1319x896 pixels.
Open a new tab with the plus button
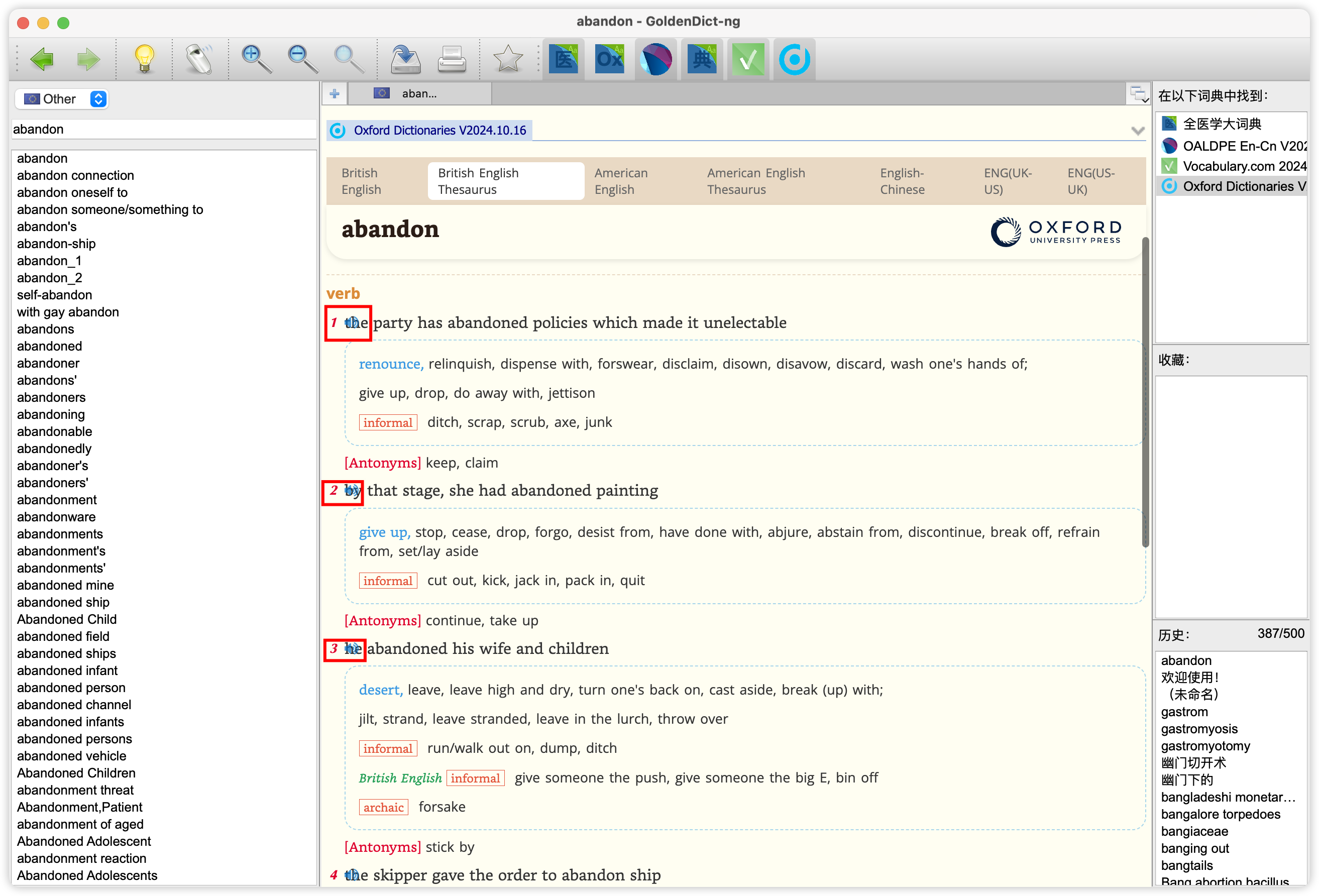click(335, 93)
